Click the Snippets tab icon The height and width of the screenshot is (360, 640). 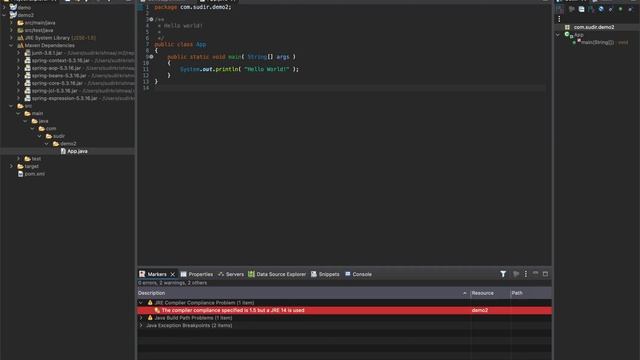tap(314, 274)
